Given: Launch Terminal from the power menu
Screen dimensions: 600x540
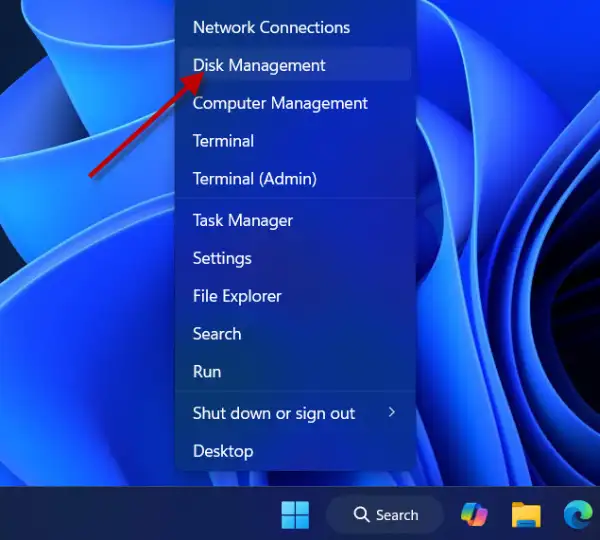Looking at the screenshot, I should pos(295,141).
